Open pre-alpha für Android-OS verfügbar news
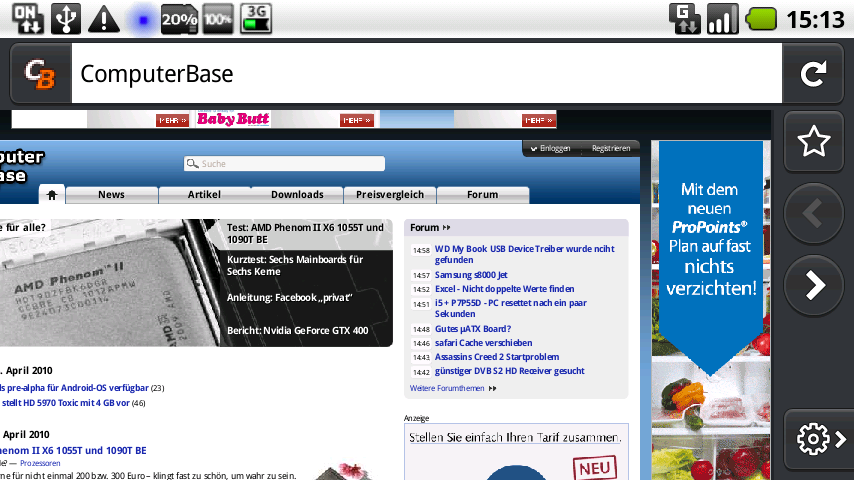 click(74, 388)
